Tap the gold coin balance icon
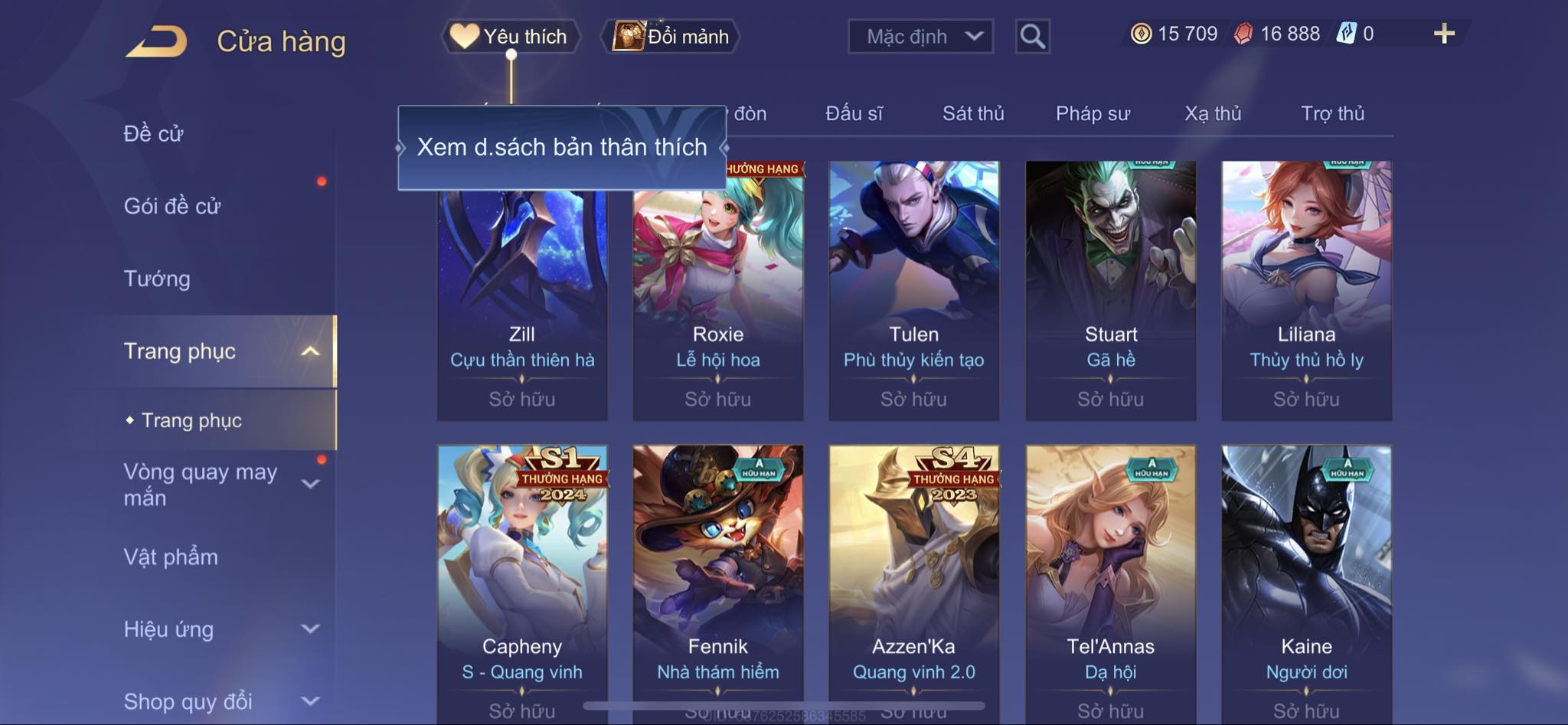Screen dimensions: 1568x725 click(x=1141, y=34)
